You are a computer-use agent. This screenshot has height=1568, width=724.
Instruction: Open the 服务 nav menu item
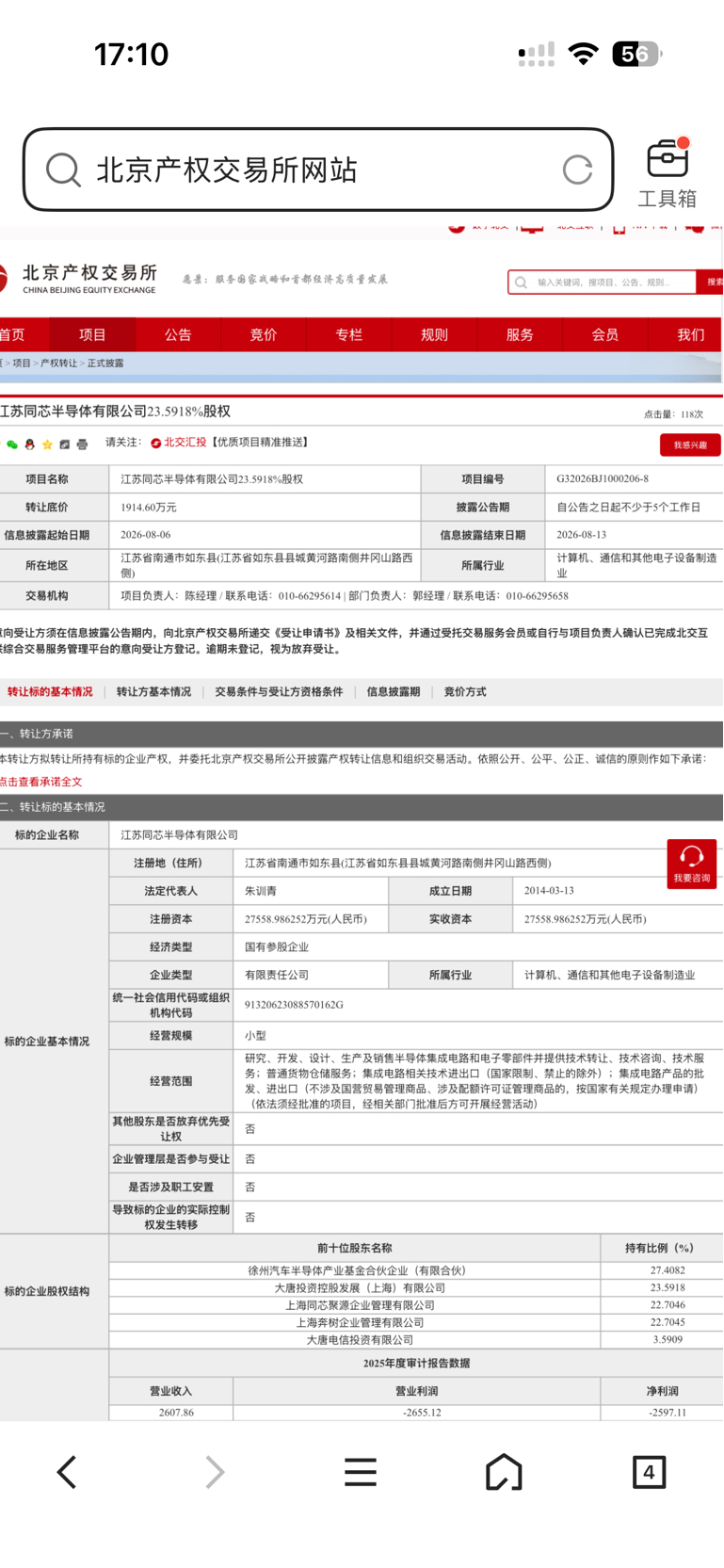pyautogui.click(x=520, y=335)
